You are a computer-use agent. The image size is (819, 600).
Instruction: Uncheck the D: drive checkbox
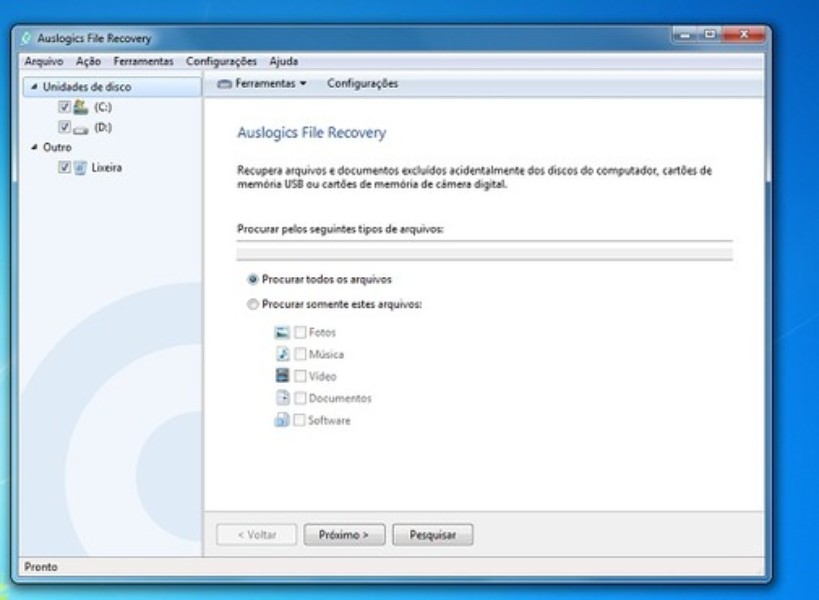click(x=64, y=127)
